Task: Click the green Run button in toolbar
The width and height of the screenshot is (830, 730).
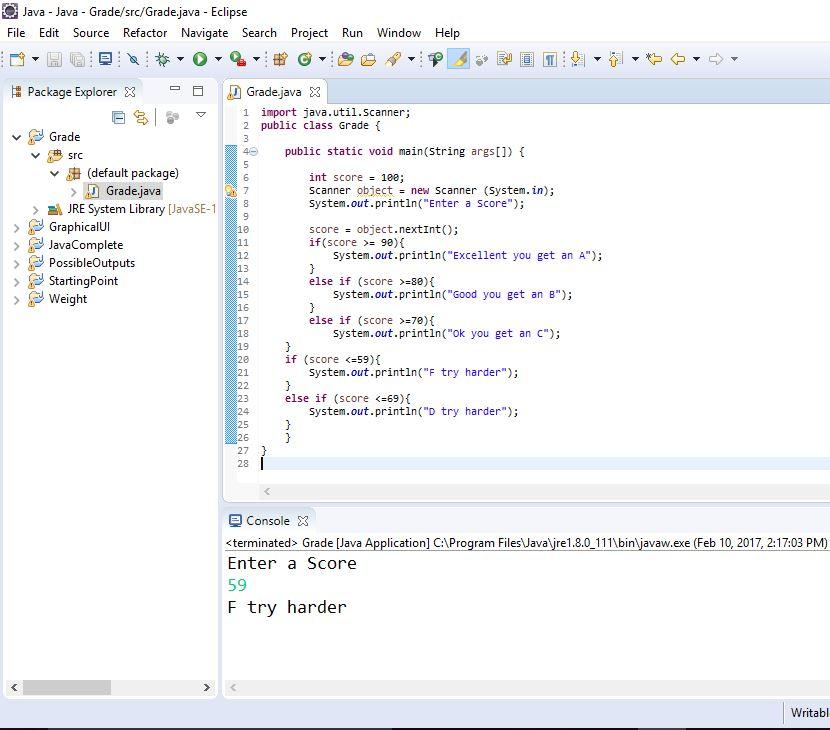Action: [200, 59]
